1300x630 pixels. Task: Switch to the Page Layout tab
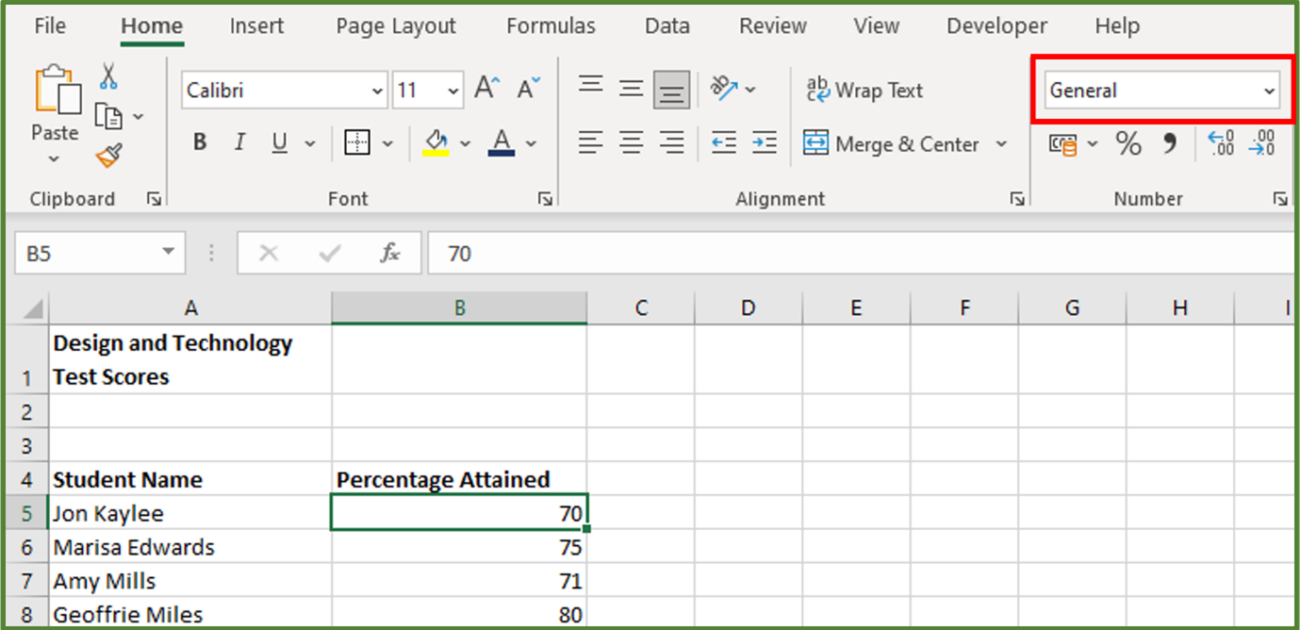point(395,26)
